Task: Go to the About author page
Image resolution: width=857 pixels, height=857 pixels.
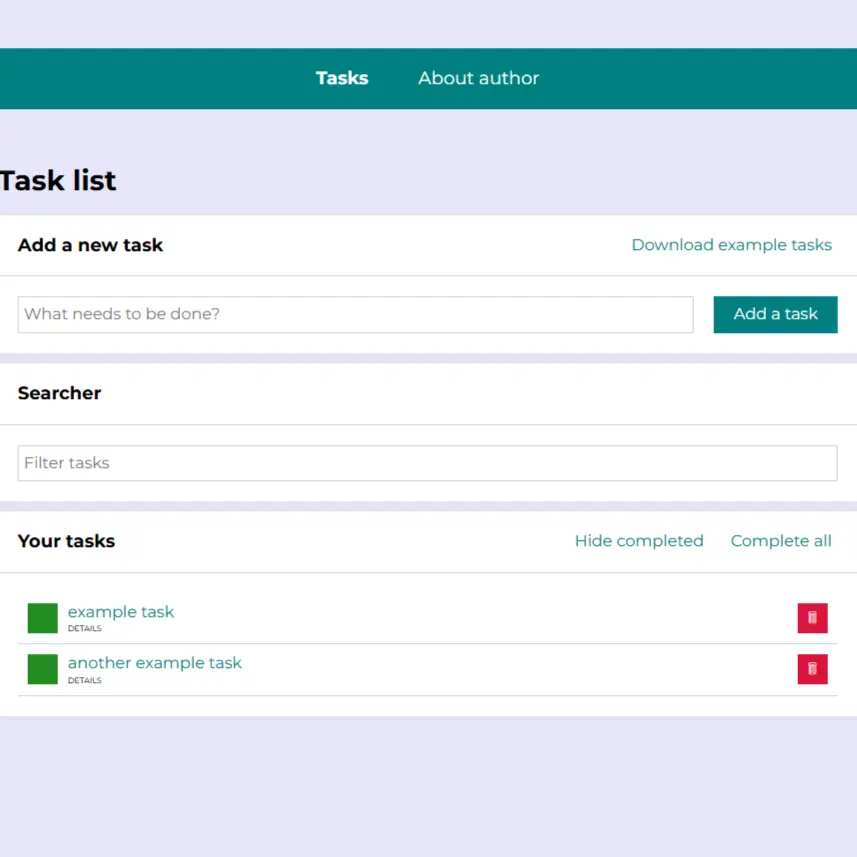Action: click(x=478, y=78)
